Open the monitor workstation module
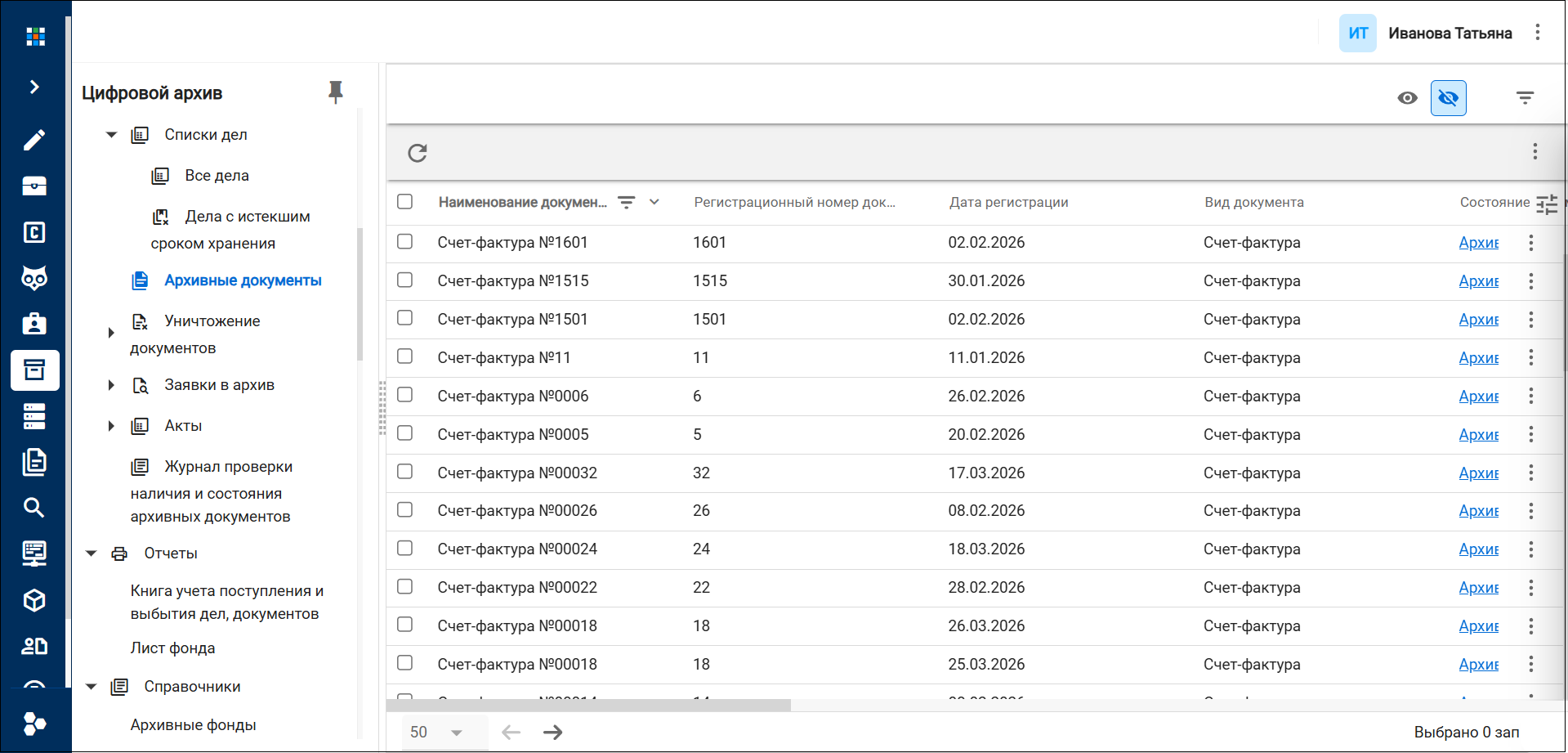This screenshot has height=753, width=1568. click(x=34, y=554)
